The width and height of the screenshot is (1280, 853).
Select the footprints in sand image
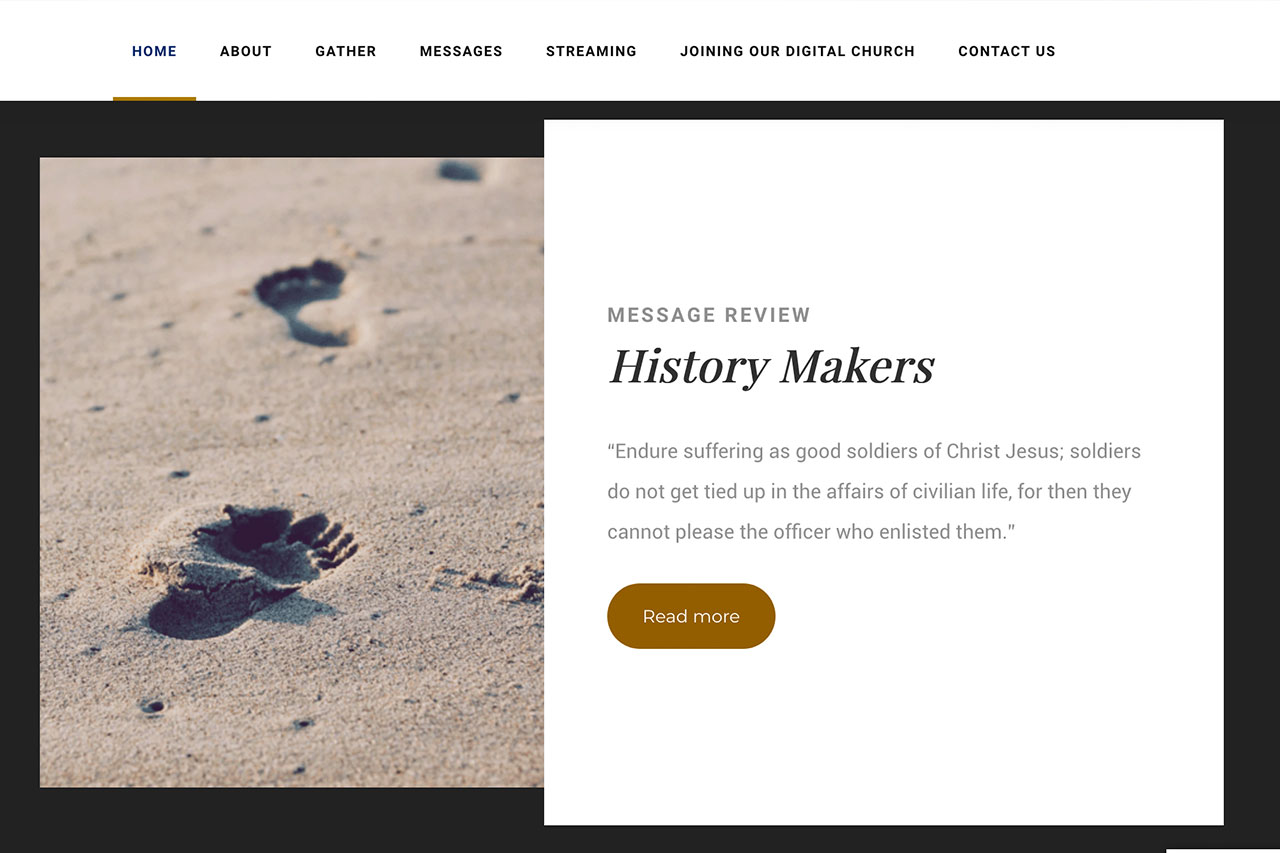click(x=292, y=472)
